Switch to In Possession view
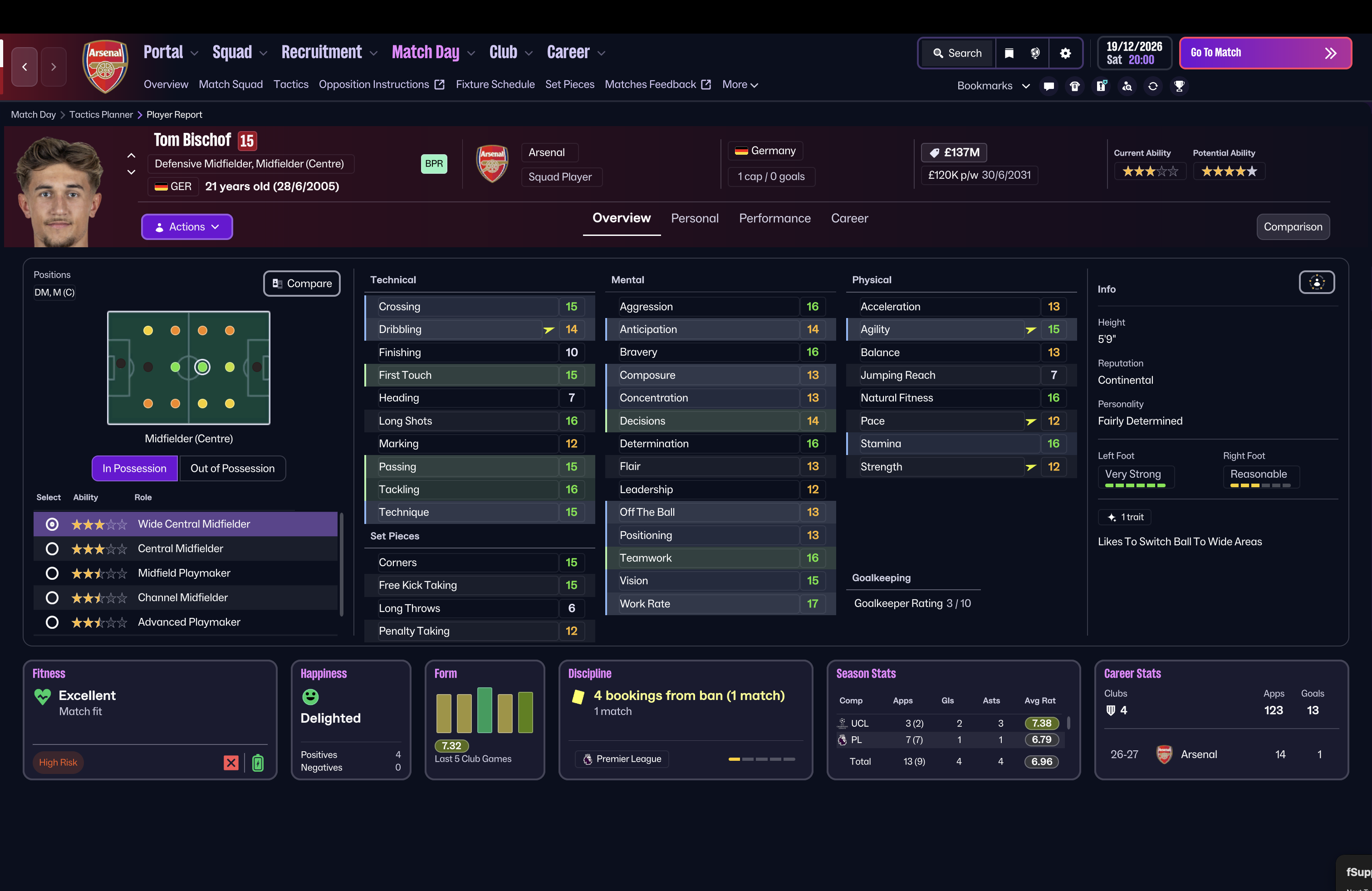The width and height of the screenshot is (1372, 891). tap(134, 468)
